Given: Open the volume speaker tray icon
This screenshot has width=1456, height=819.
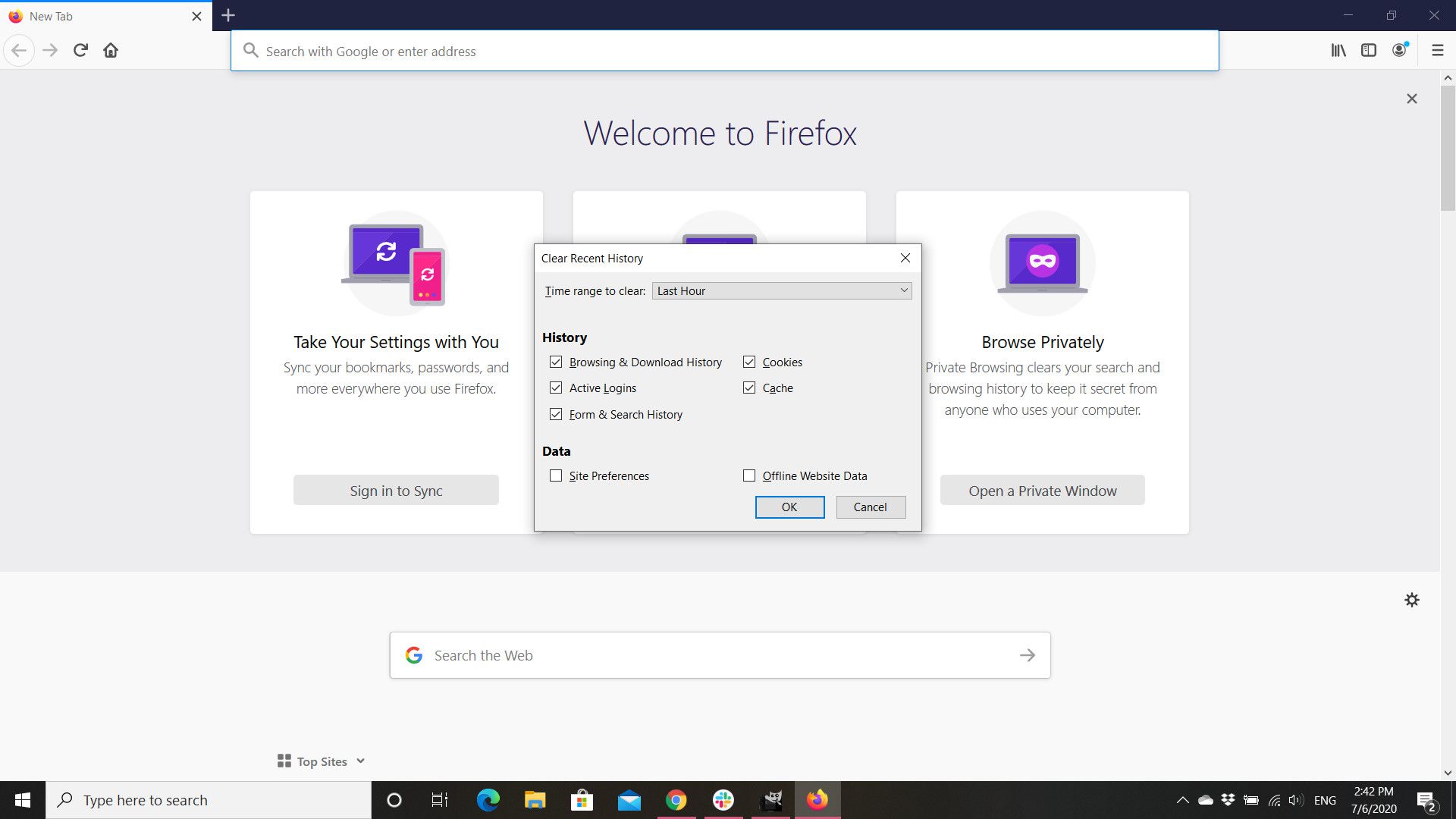Looking at the screenshot, I should [x=1296, y=800].
